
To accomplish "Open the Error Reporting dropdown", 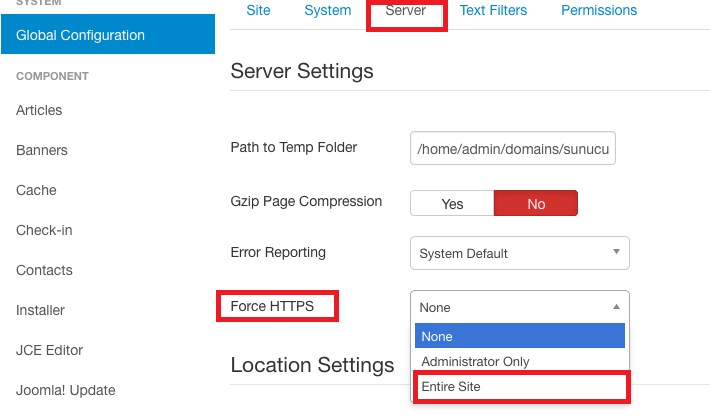I will point(520,253).
